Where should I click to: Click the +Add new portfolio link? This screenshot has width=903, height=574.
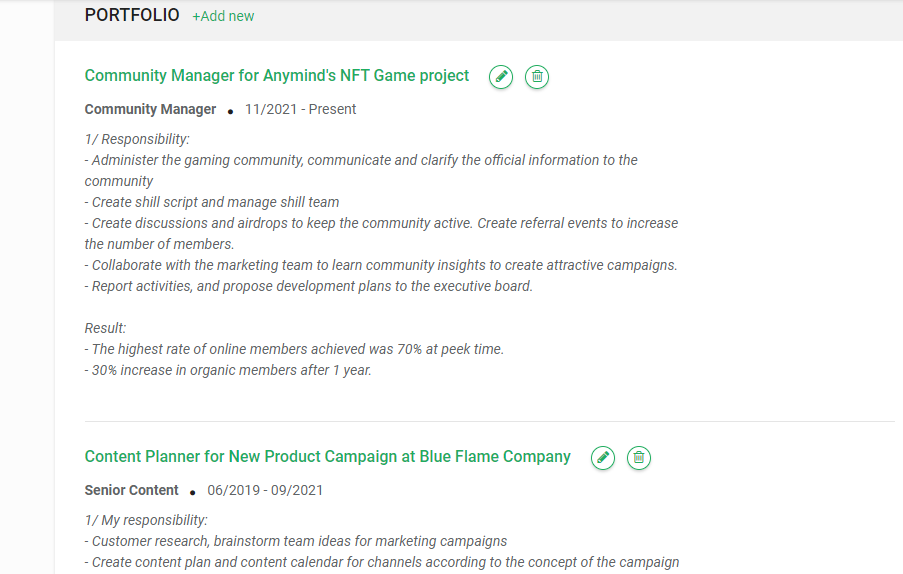(x=223, y=16)
